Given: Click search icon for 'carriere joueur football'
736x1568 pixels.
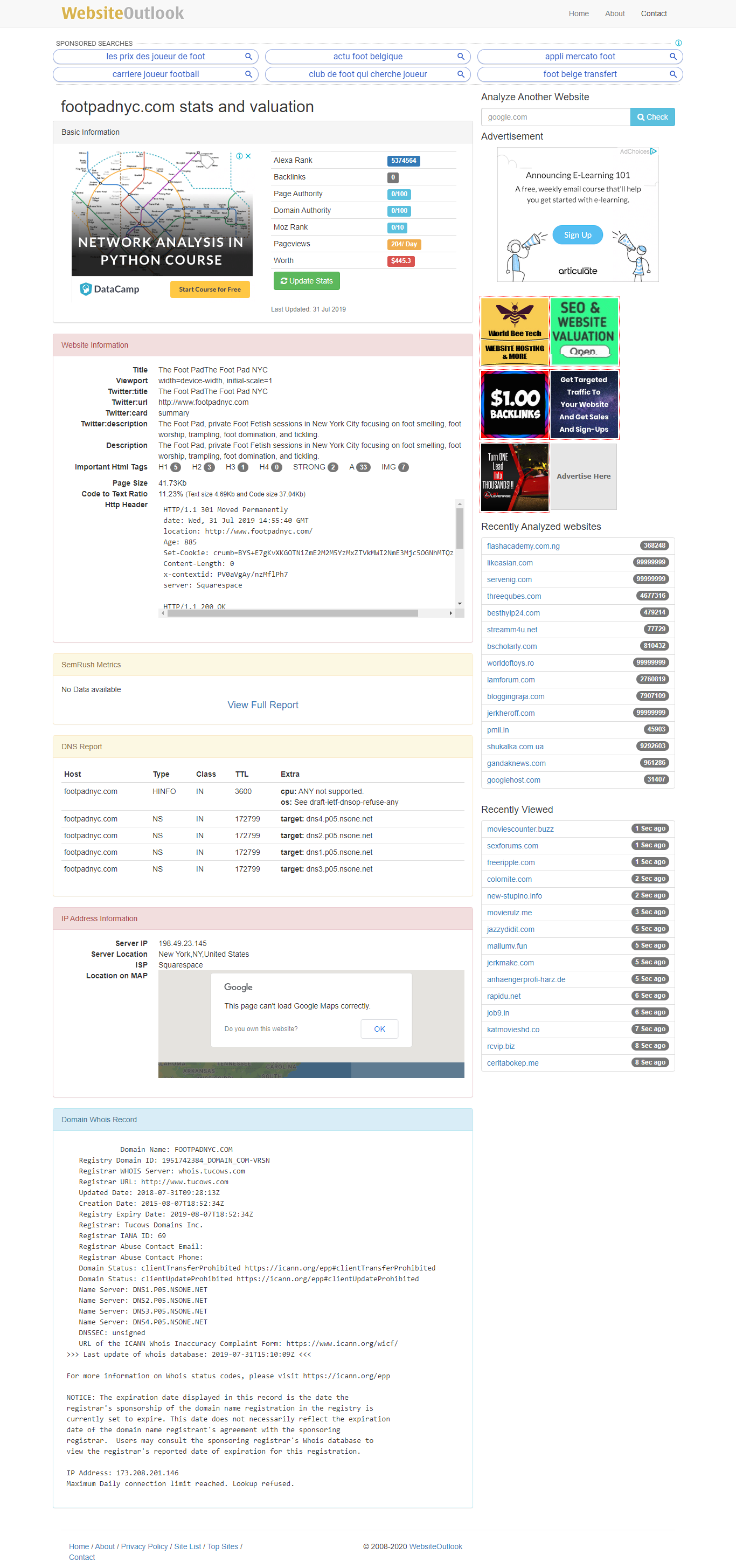Looking at the screenshot, I should [248, 74].
